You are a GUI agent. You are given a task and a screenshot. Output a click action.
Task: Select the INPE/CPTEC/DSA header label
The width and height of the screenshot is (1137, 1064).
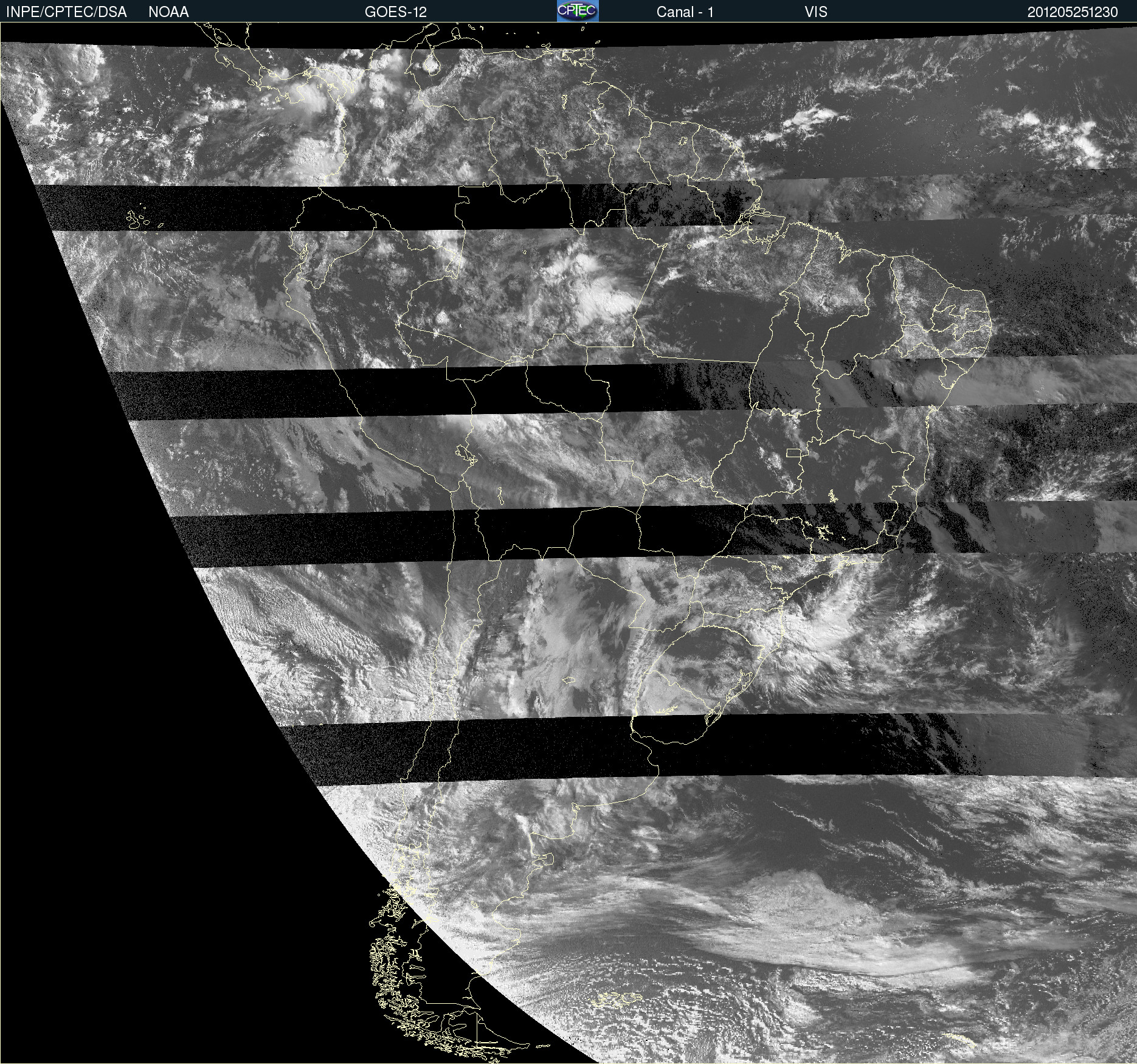click(66, 12)
